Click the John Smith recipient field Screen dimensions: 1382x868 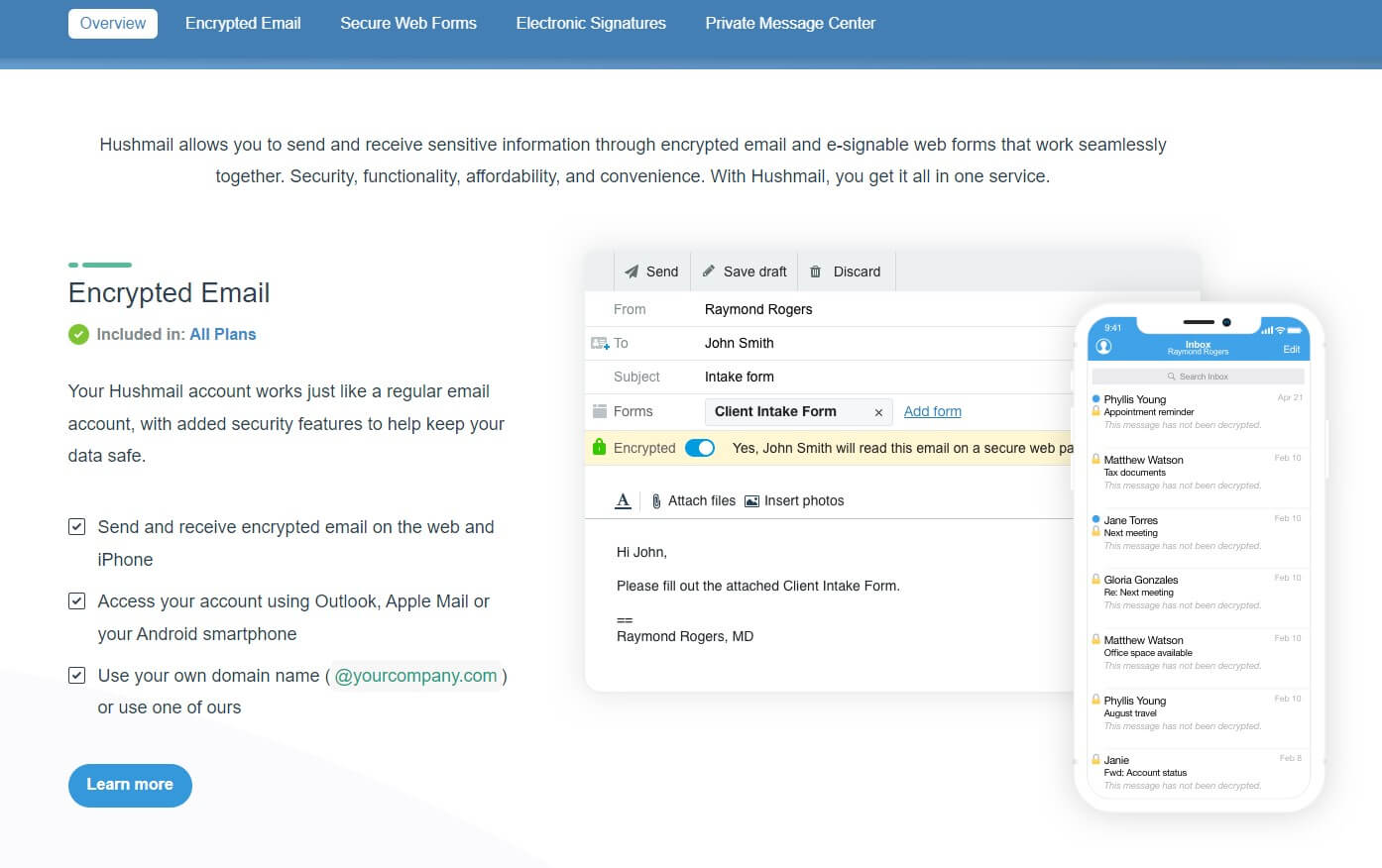pos(740,343)
